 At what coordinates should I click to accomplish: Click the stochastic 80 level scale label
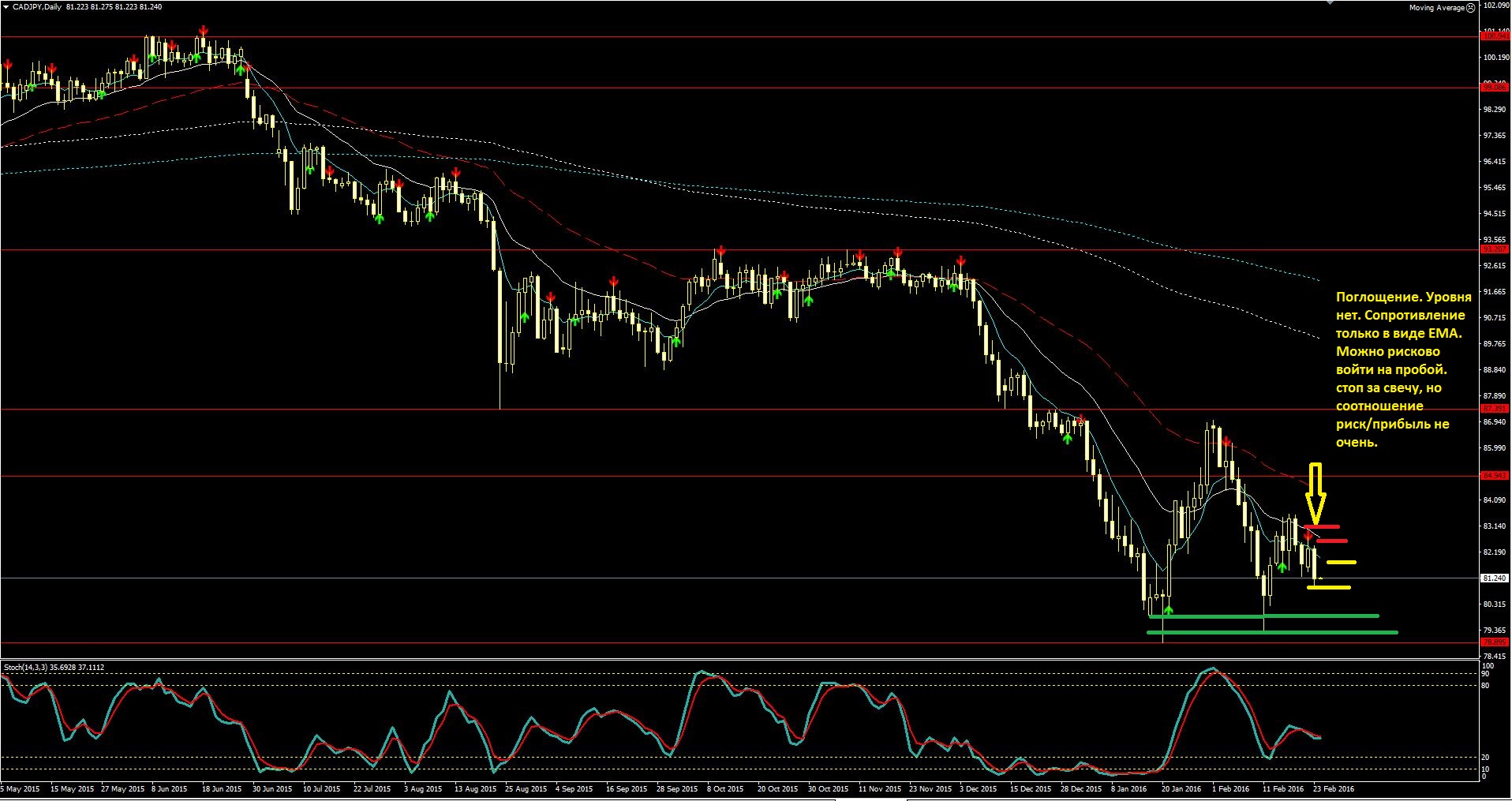1486,686
